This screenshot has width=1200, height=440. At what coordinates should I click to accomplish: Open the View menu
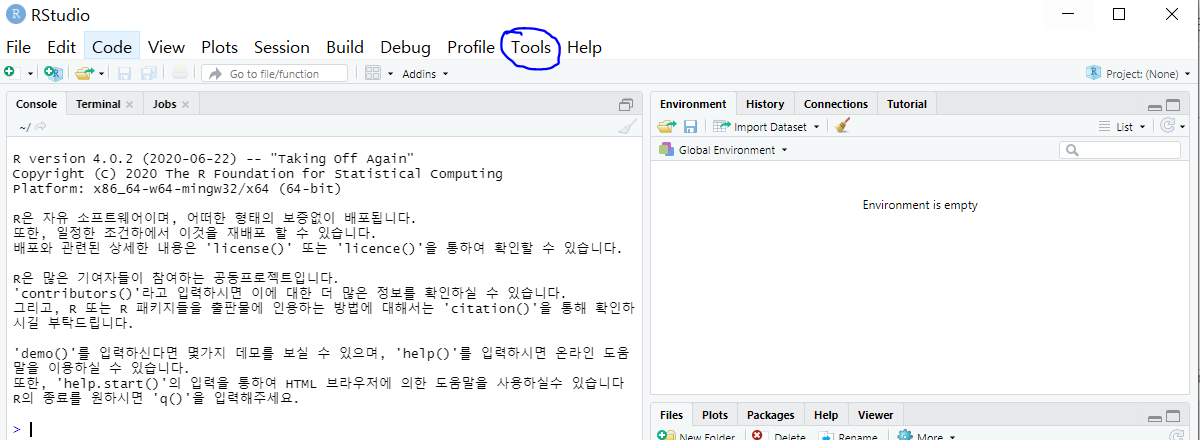pyautogui.click(x=167, y=47)
